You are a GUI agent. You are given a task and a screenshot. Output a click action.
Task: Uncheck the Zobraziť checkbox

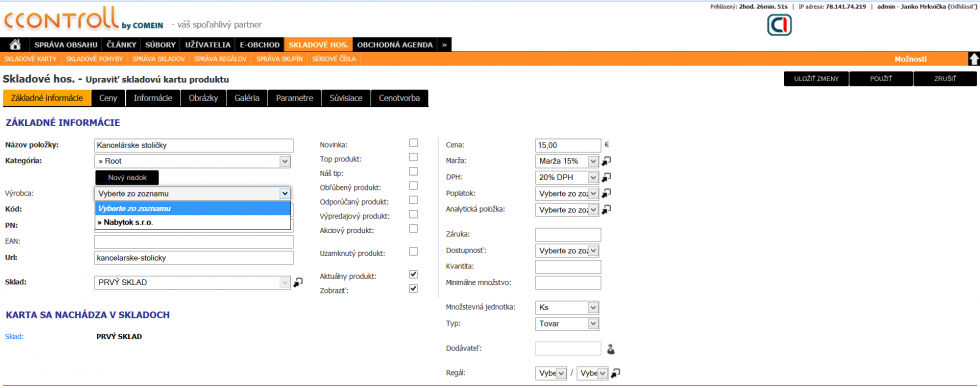pos(413,289)
